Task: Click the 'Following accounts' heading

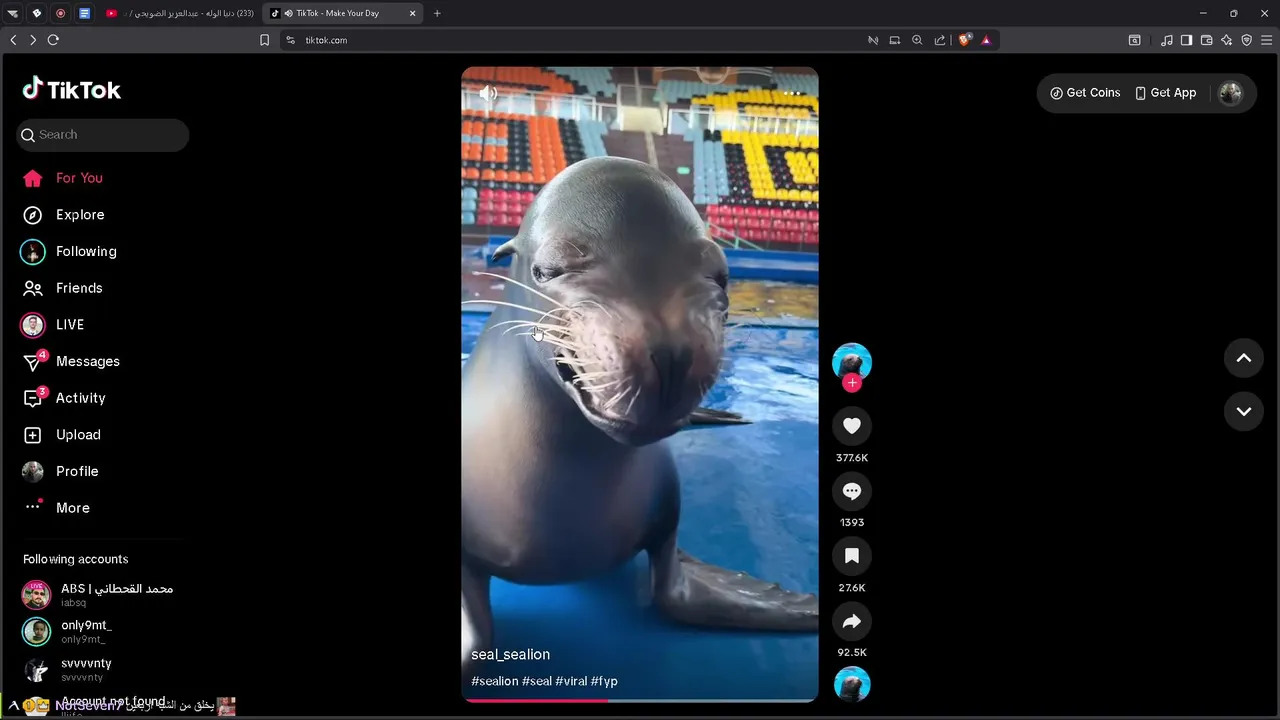Action: (76, 559)
